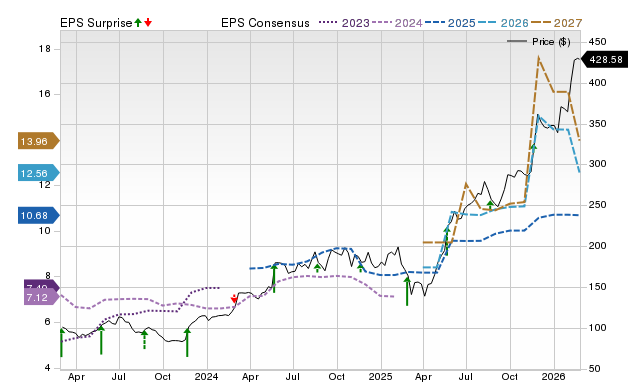Click the '2026' label on the x-axis
The image size is (640, 382).
pyautogui.click(x=553, y=376)
